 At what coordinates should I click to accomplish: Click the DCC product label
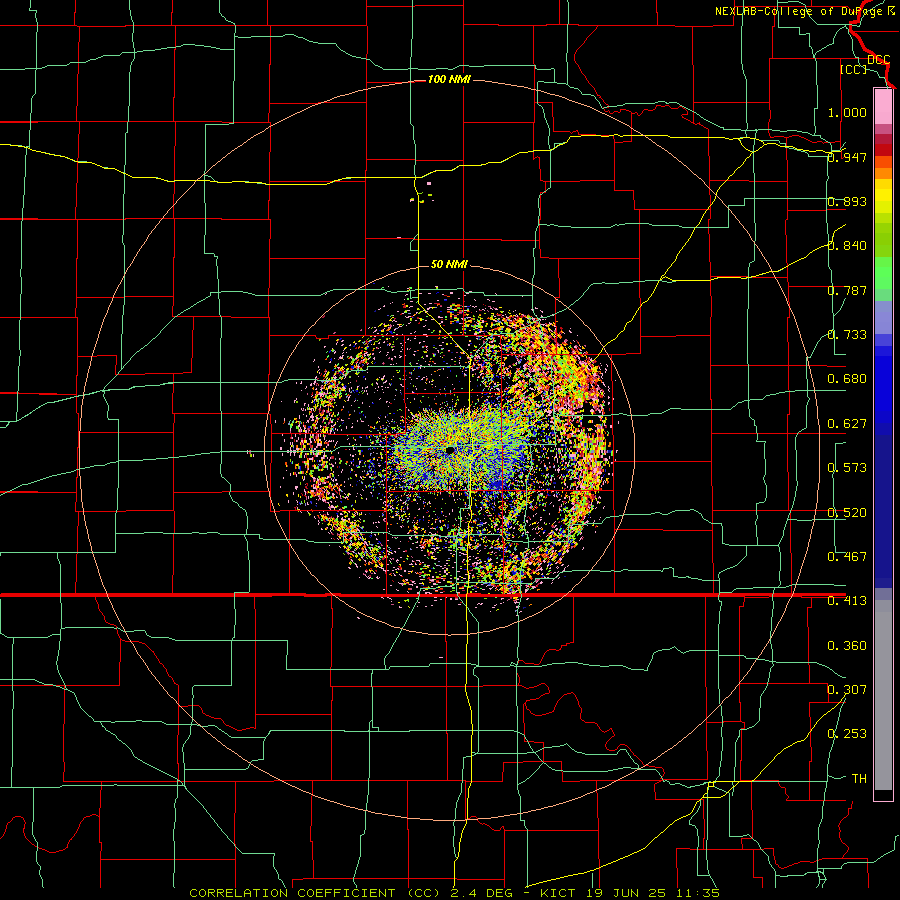point(878,60)
